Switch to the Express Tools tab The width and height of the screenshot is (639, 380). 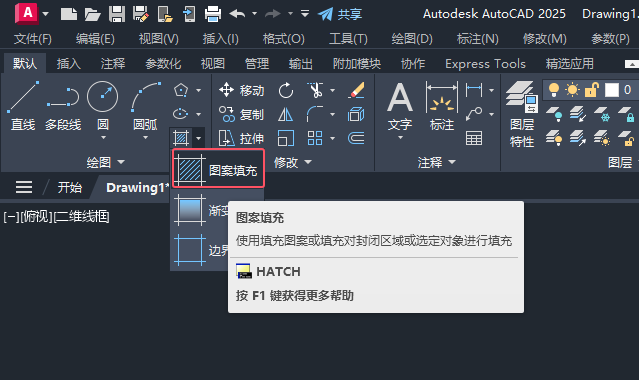tap(485, 64)
